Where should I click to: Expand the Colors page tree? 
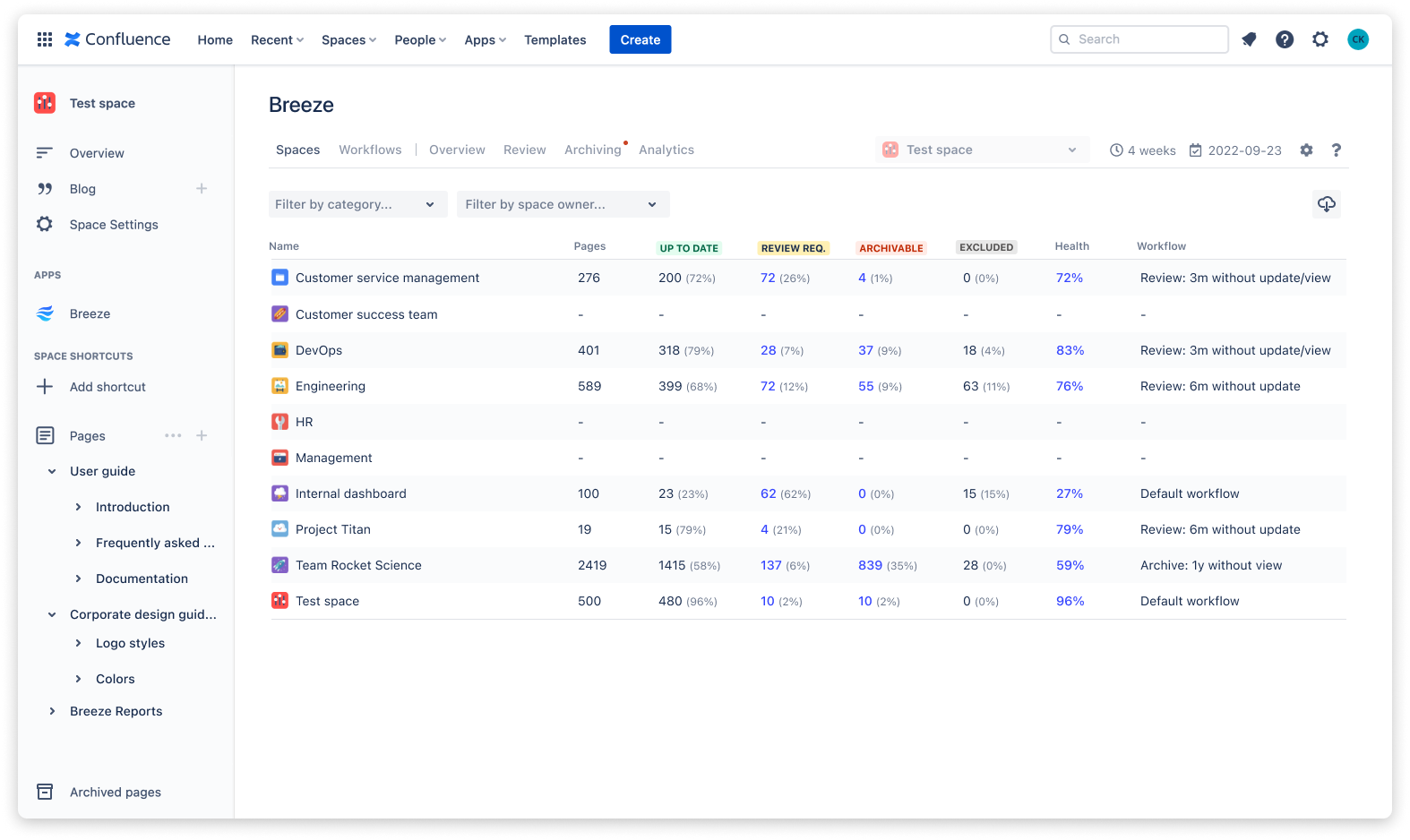(78, 679)
